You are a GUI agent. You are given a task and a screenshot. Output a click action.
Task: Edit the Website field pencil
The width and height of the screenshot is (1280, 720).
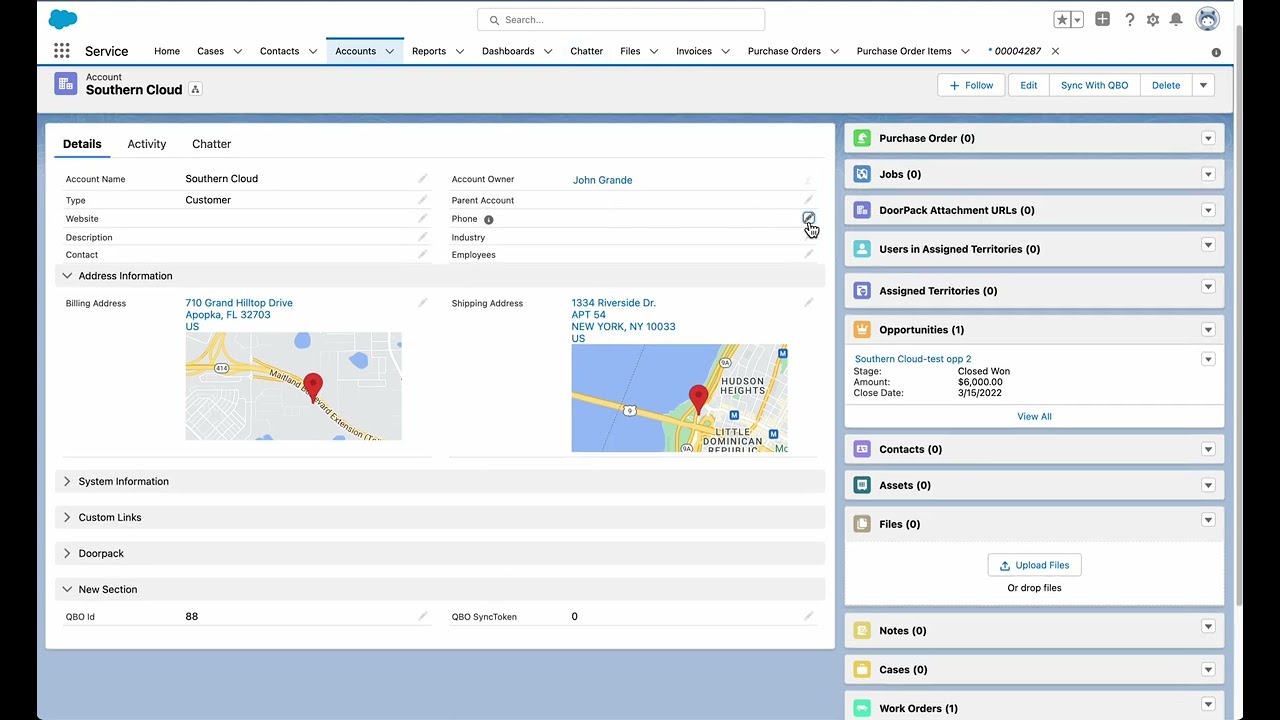423,218
